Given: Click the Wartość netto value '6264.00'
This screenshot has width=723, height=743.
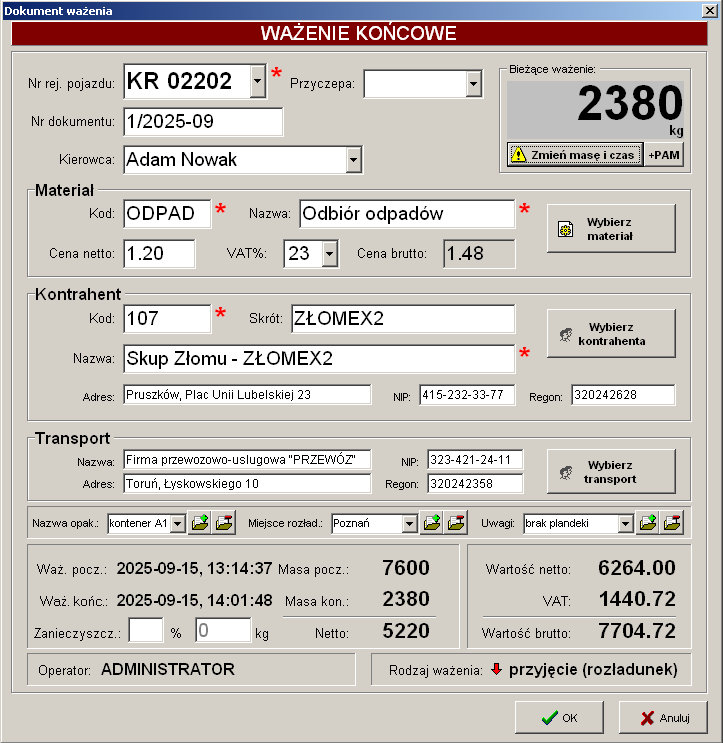Looking at the screenshot, I should (x=637, y=568).
